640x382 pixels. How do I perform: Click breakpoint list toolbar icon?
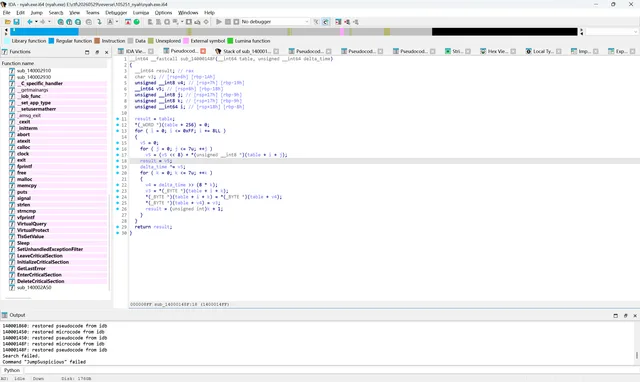(338, 22)
